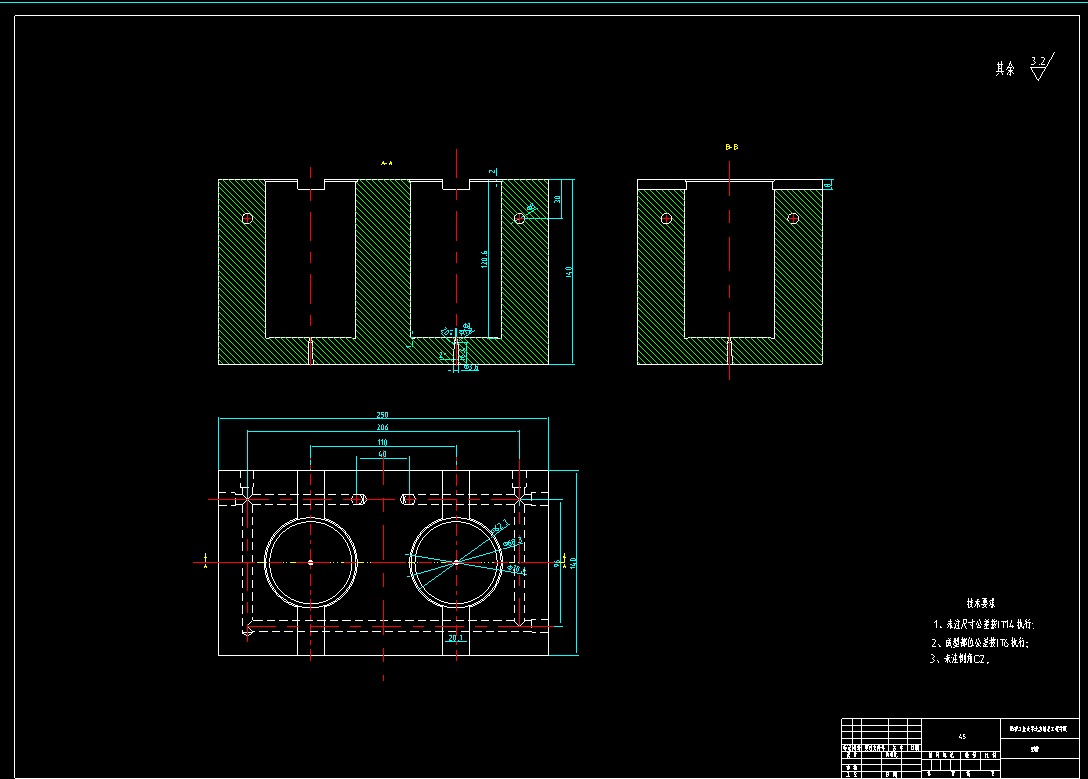This screenshot has width=1088, height=779.
Task: Select the 206 dimension text
Action: (x=382, y=427)
